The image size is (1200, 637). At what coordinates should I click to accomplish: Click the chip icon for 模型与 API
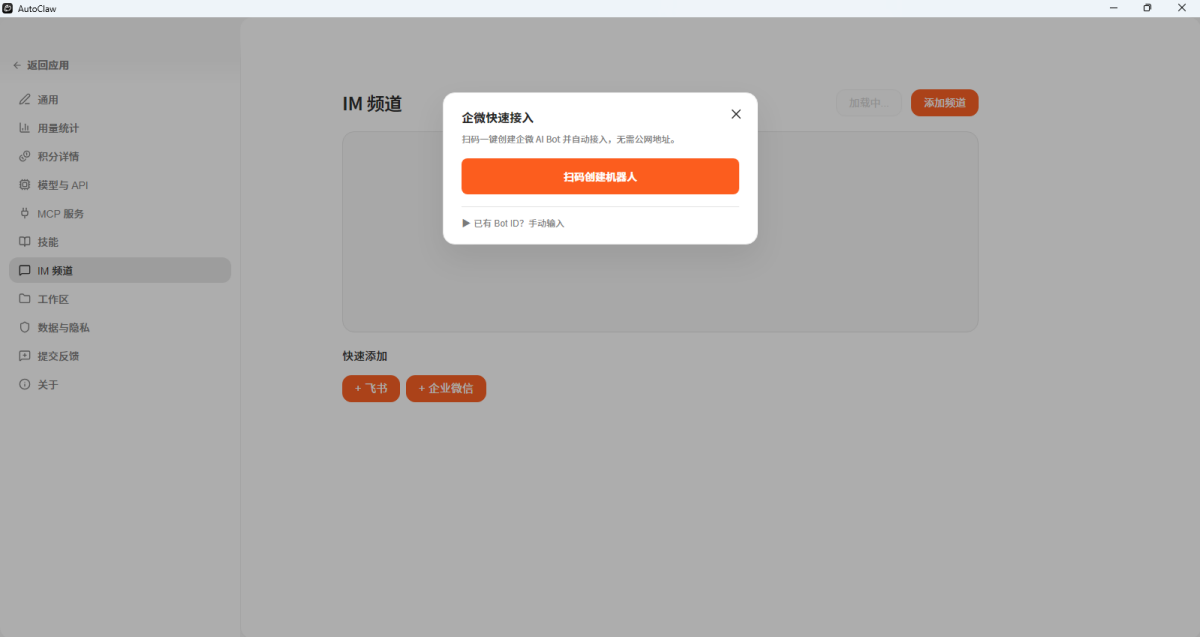pyautogui.click(x=25, y=185)
